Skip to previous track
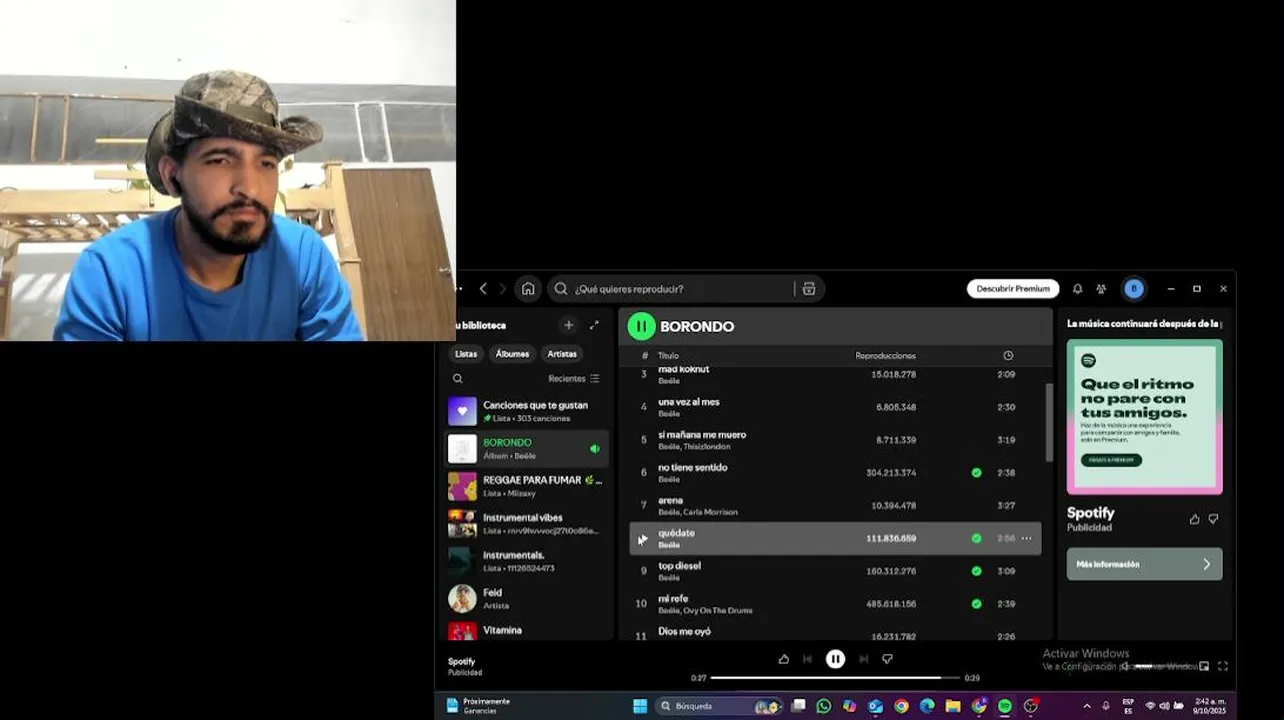Viewport: 1284px width, 720px height. click(807, 659)
